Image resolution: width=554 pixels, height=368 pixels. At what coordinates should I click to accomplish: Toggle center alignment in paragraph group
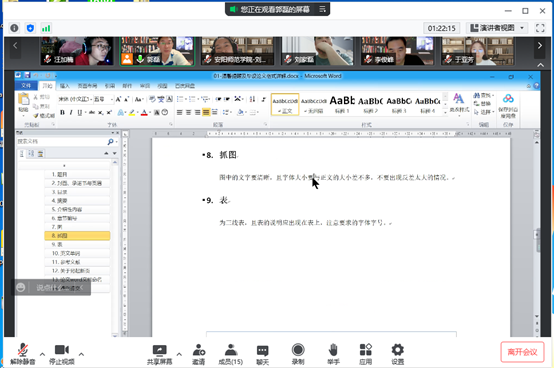189,113
